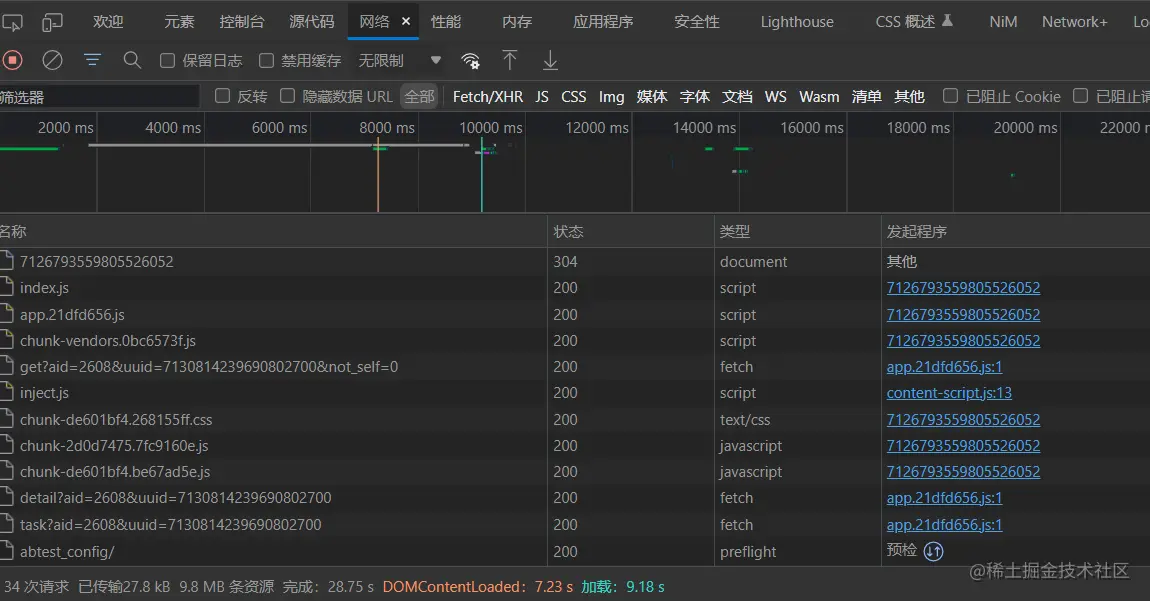Select request 7126793559805526052 document row

[575, 261]
